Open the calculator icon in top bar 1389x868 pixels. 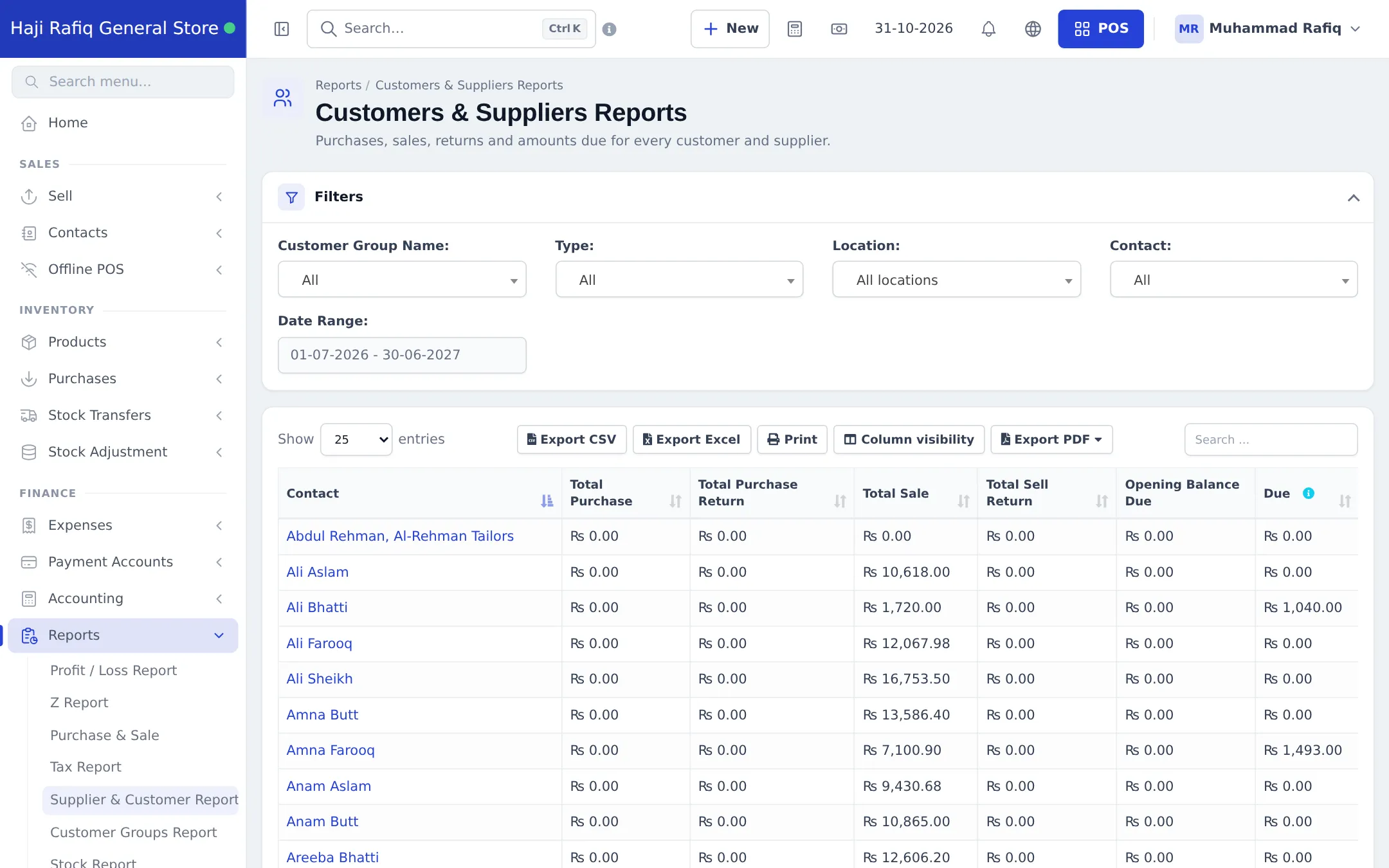coord(795,29)
